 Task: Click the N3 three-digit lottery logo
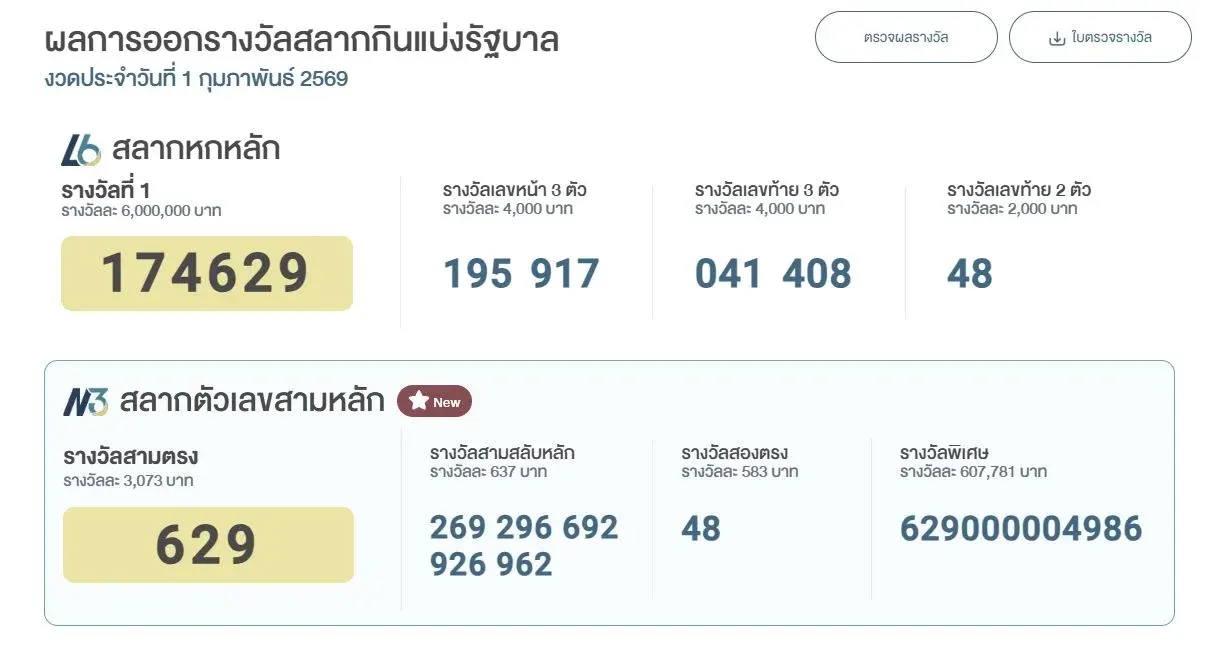click(x=85, y=402)
